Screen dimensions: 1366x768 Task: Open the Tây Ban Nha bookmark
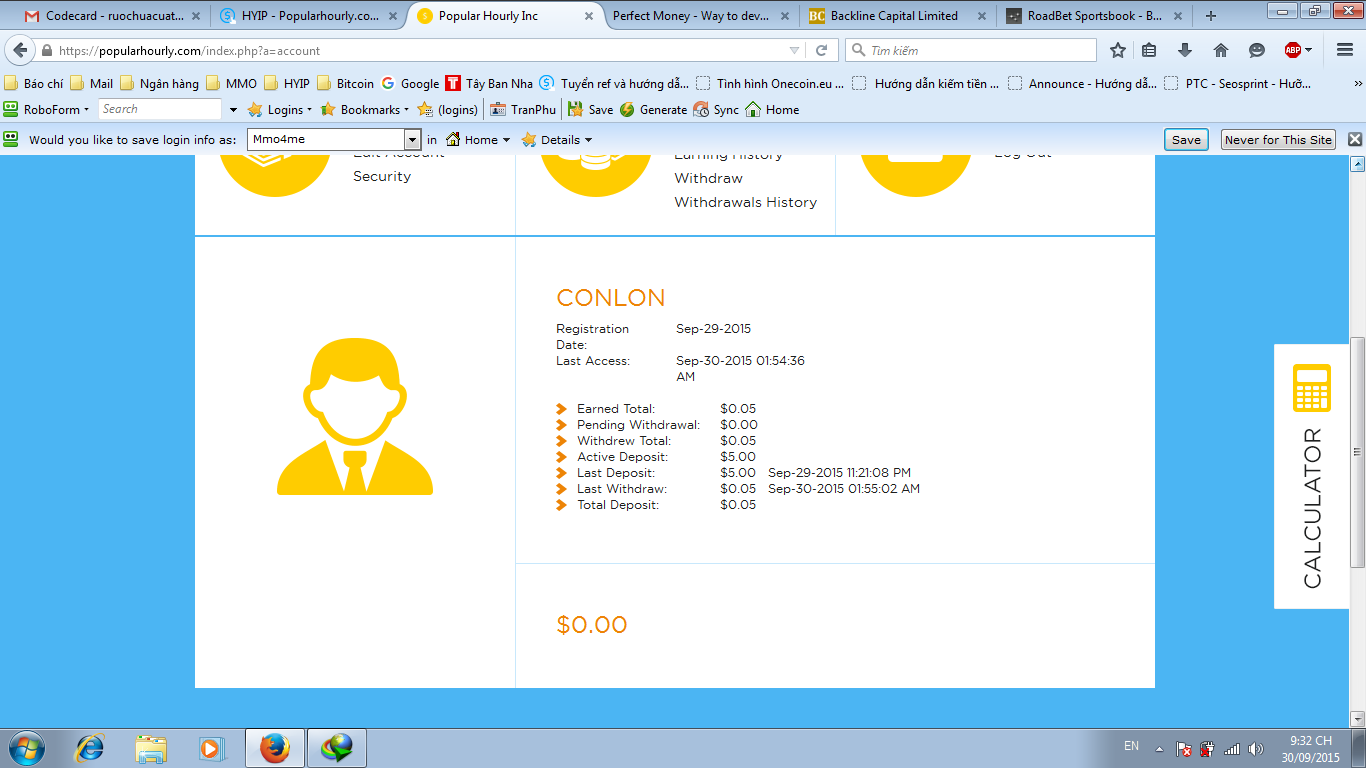(x=489, y=84)
